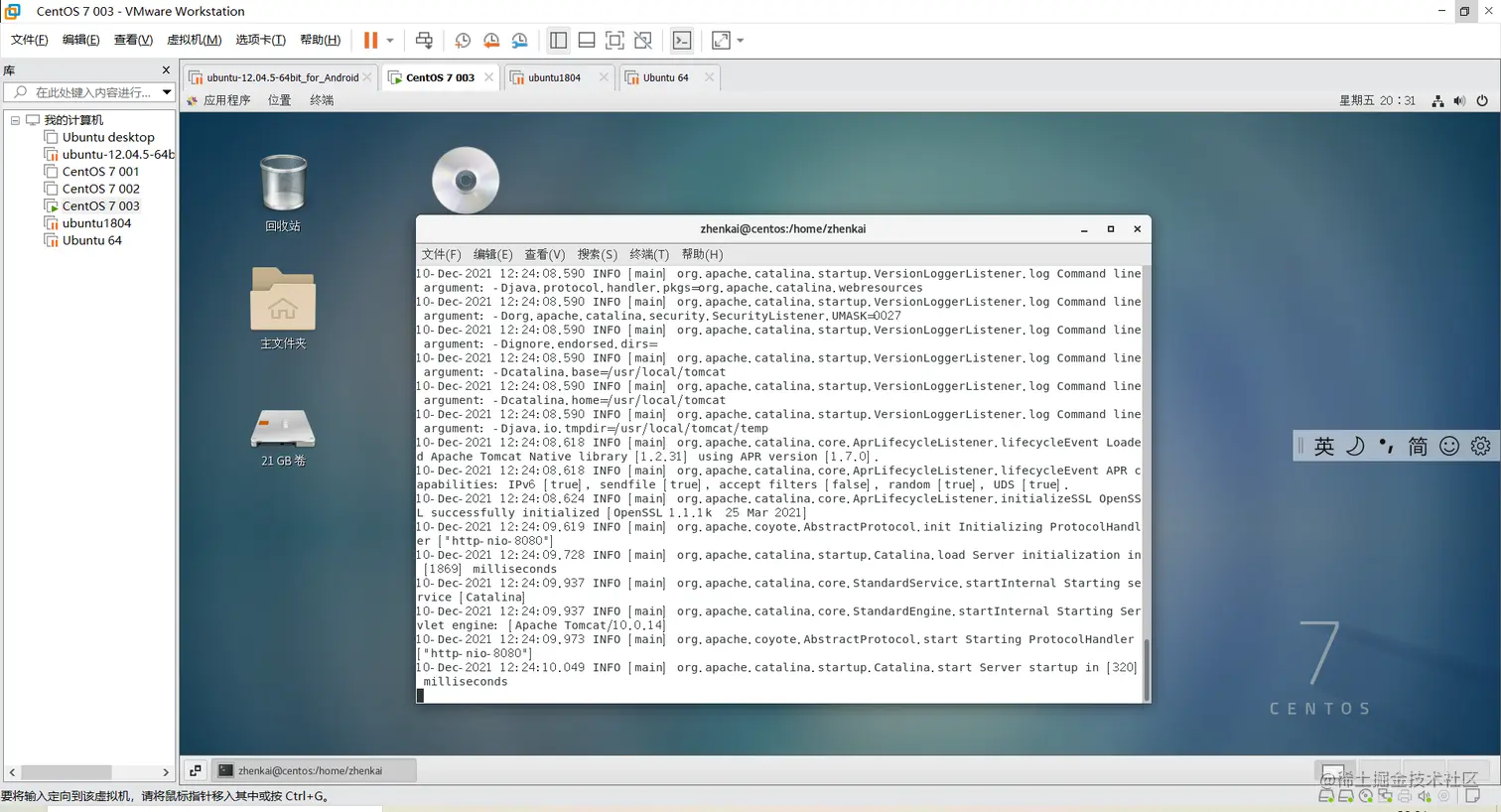The width and height of the screenshot is (1501, 812).
Task: Click the stretch guest display icon
Action: click(721, 41)
